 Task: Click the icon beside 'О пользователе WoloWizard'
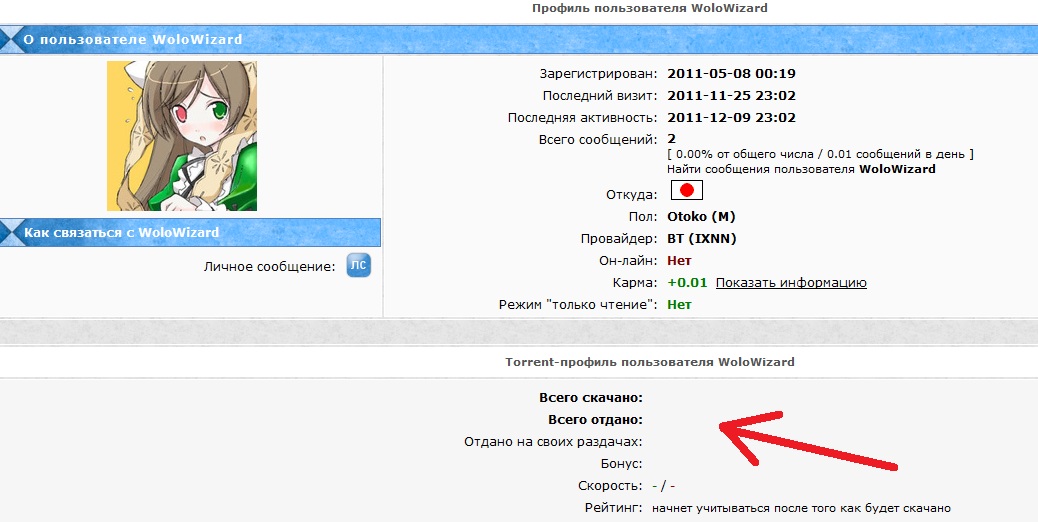tap(11, 41)
